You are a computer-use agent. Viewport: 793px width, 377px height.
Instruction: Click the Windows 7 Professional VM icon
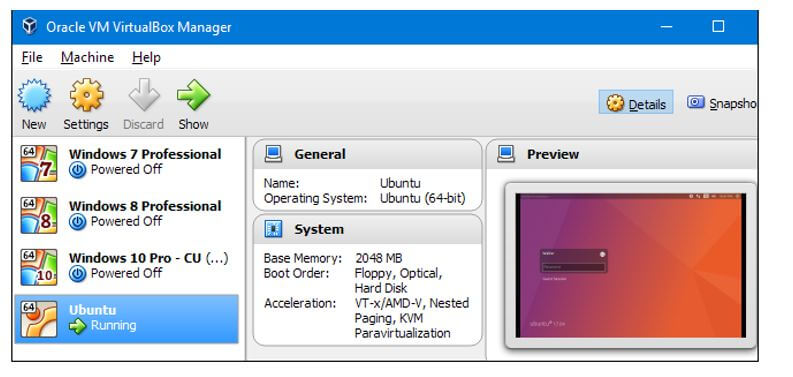tap(39, 163)
